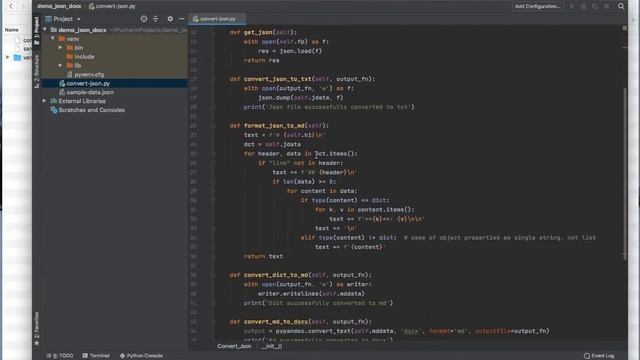Open Project view dropdown arrow
The image size is (640, 360).
78,19
